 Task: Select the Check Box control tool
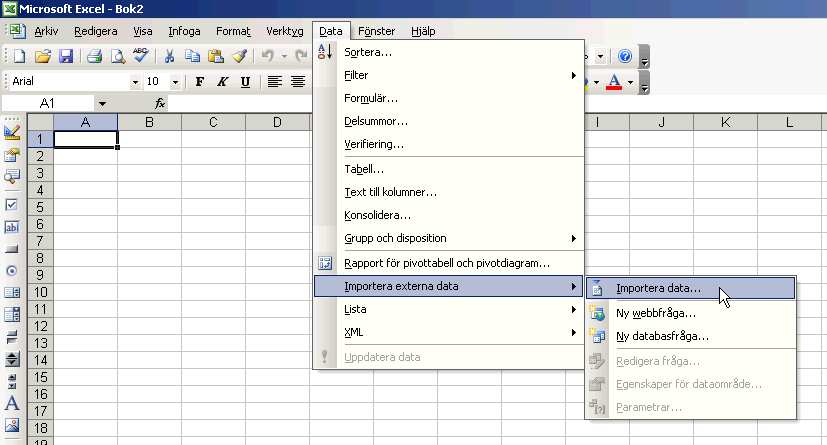click(x=12, y=205)
